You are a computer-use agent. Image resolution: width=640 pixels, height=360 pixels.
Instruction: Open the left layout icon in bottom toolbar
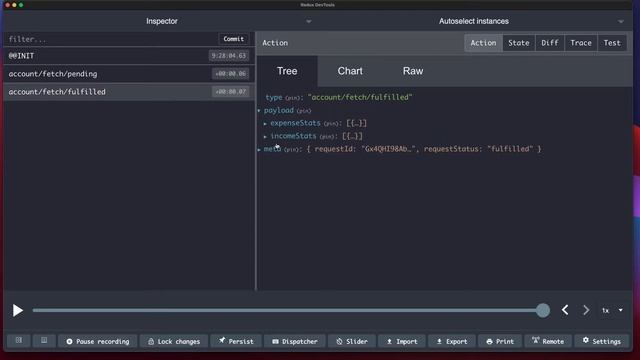click(x=19, y=340)
